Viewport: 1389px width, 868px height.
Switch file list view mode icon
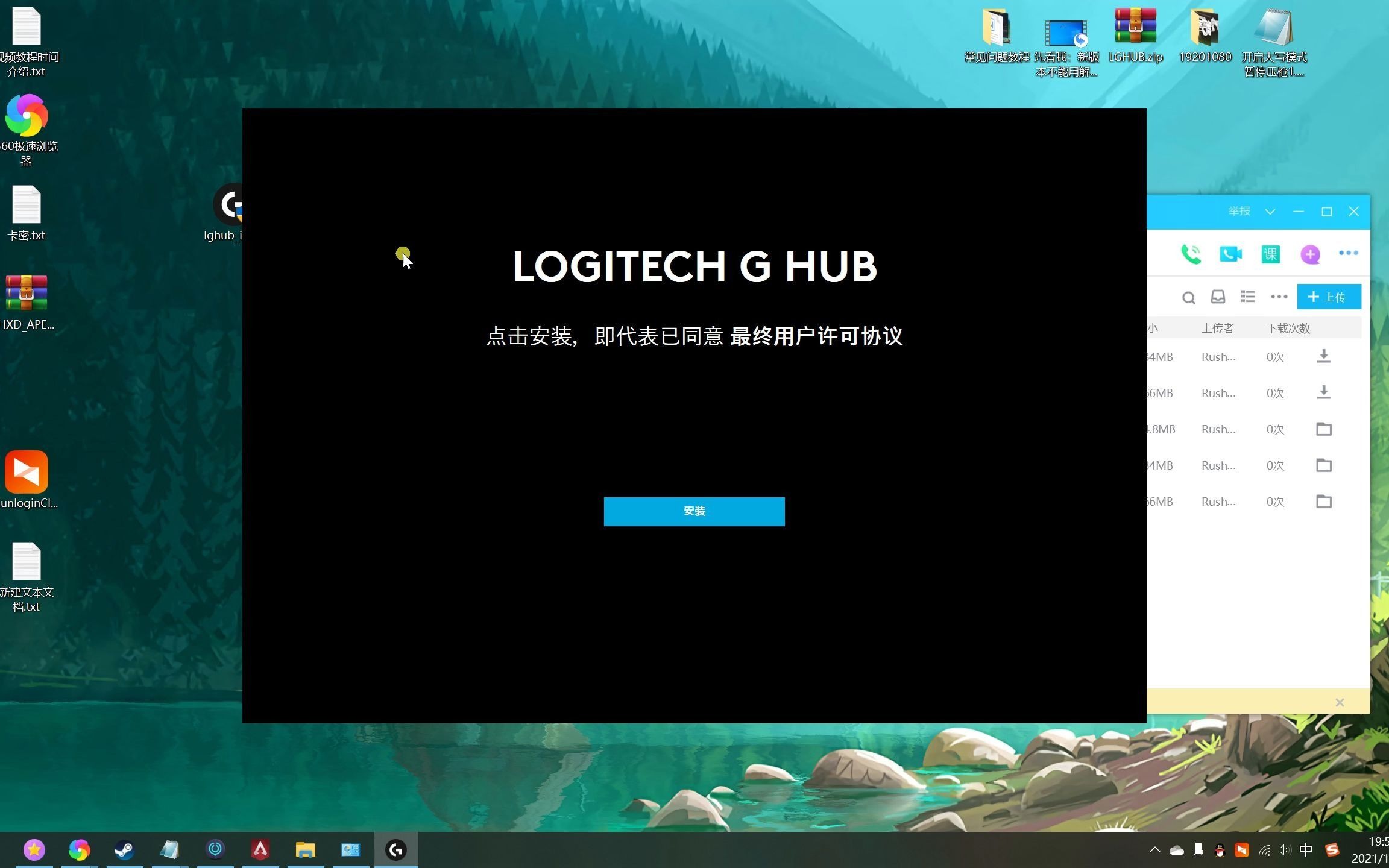pos(1247,297)
